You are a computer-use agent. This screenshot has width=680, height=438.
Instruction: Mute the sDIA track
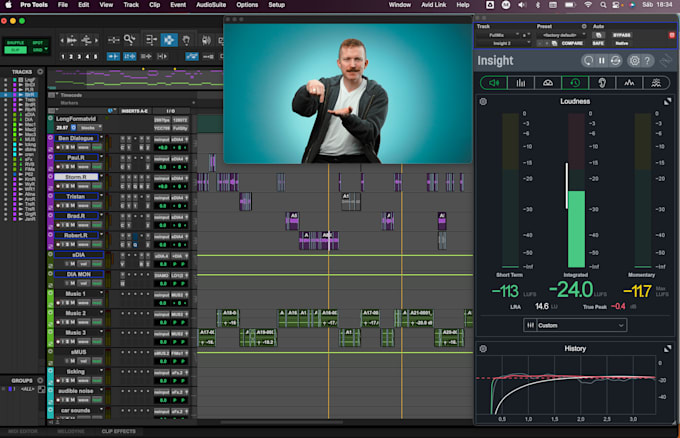pyautogui.click(x=73, y=264)
